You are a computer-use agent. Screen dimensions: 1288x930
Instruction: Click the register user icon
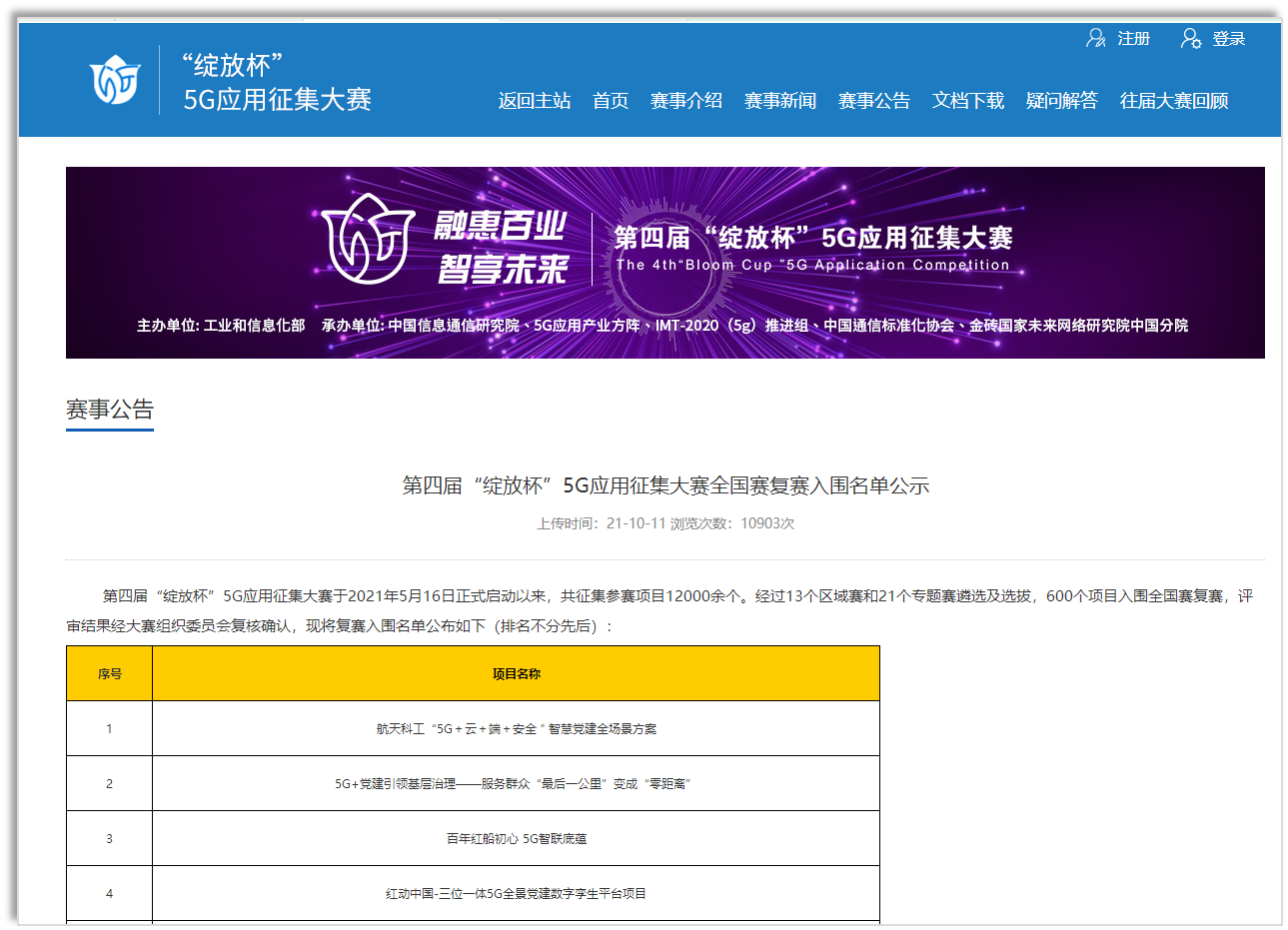pos(1096,38)
